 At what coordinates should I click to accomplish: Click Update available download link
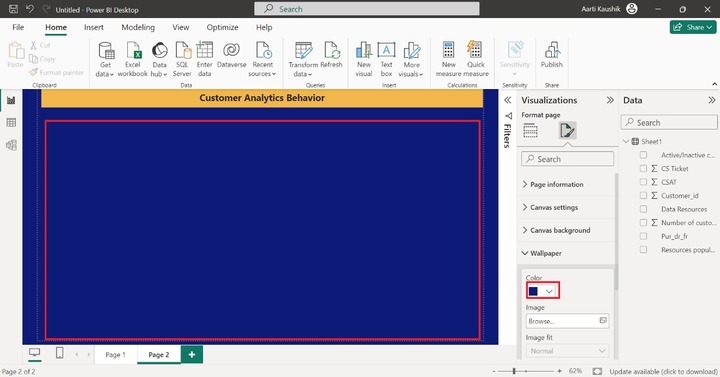(x=663, y=371)
